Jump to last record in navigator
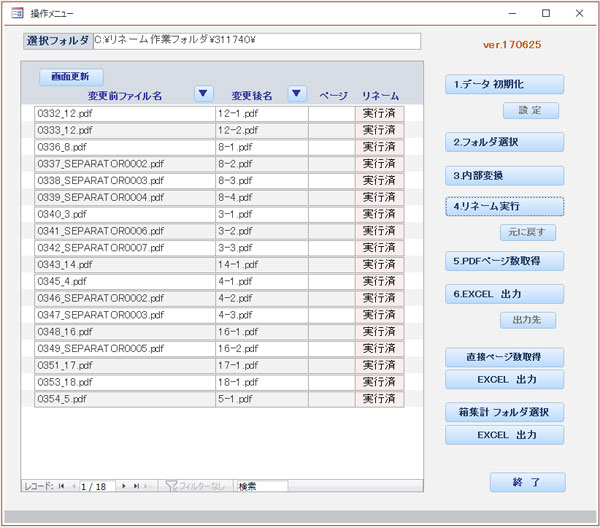 click(136, 486)
